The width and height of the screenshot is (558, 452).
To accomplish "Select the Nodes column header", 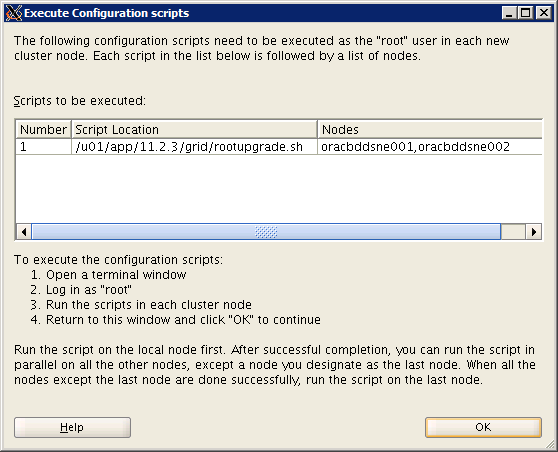I will [430, 130].
